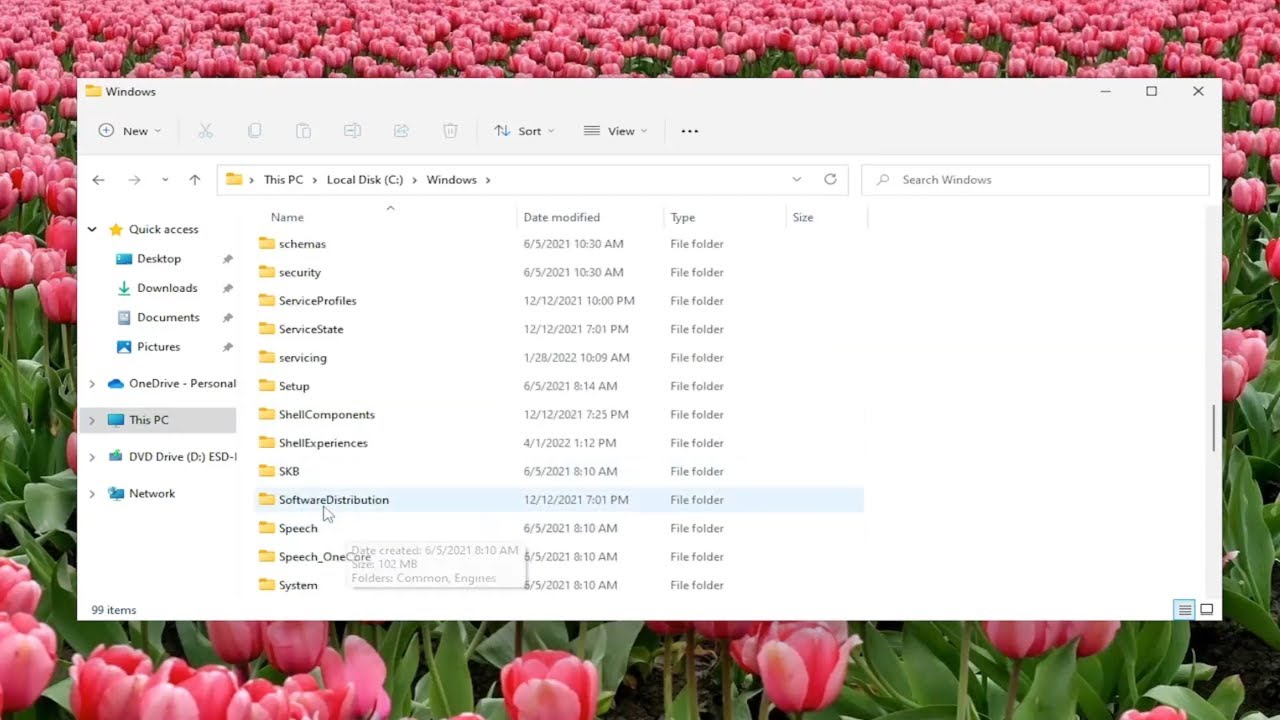Open Downloads in Quick access
Viewport: 1280px width, 720px height.
coord(167,288)
